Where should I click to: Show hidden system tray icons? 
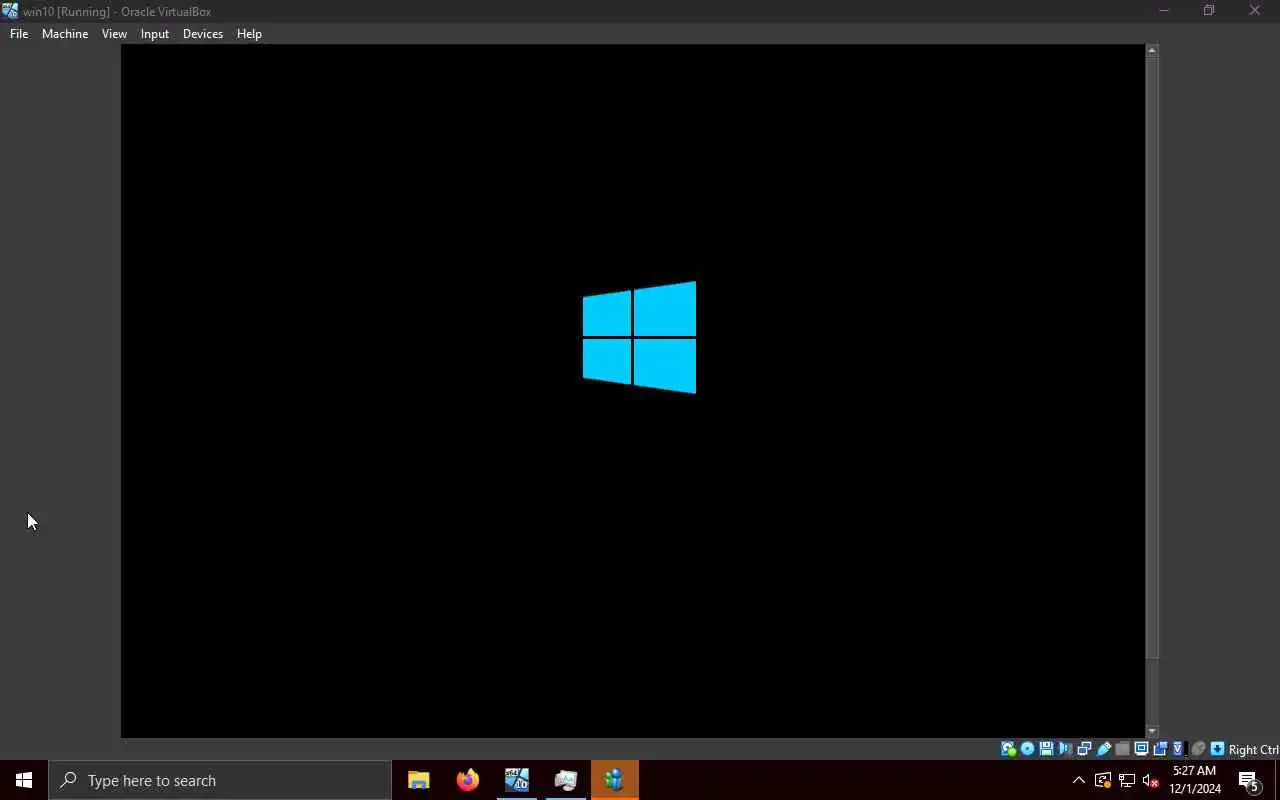point(1079,780)
